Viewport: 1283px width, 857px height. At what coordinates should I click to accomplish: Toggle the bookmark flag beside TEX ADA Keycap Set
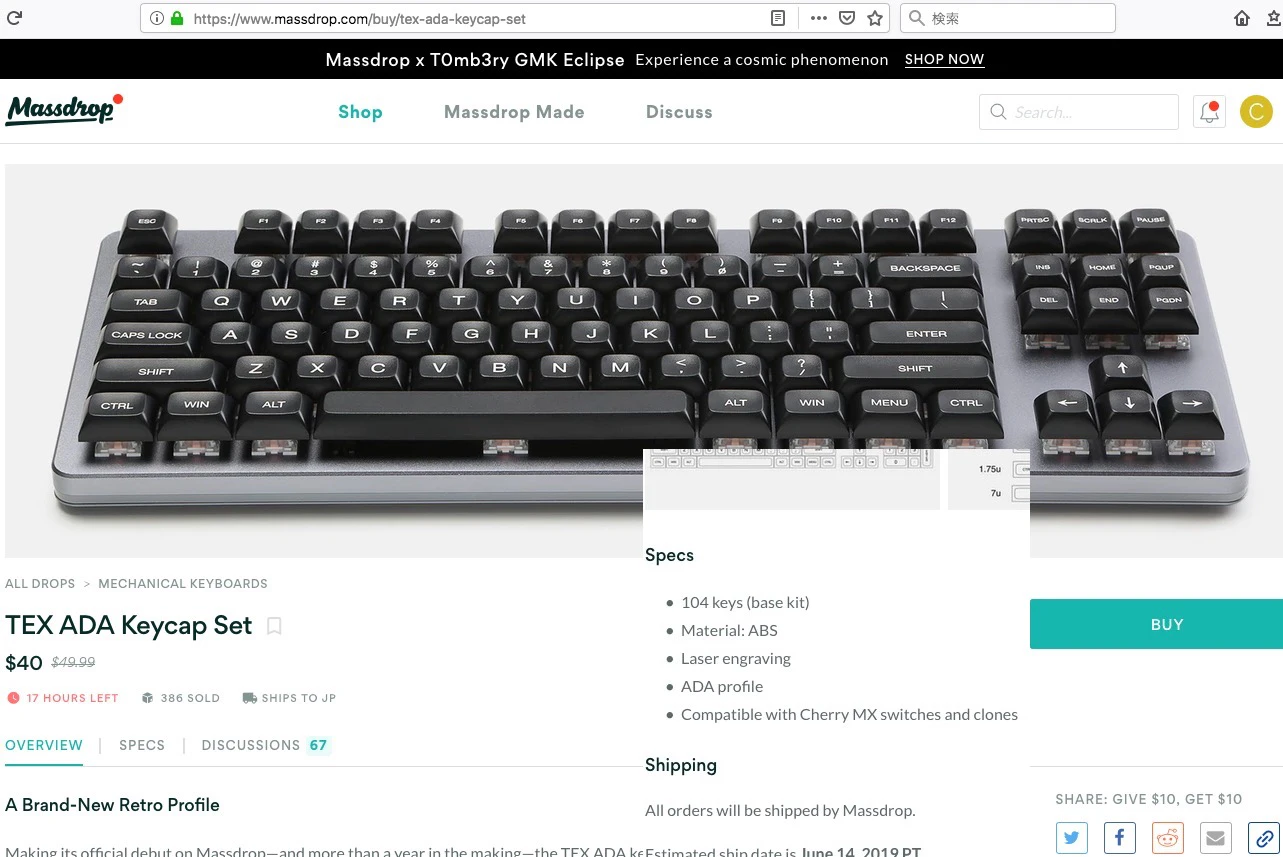274,626
